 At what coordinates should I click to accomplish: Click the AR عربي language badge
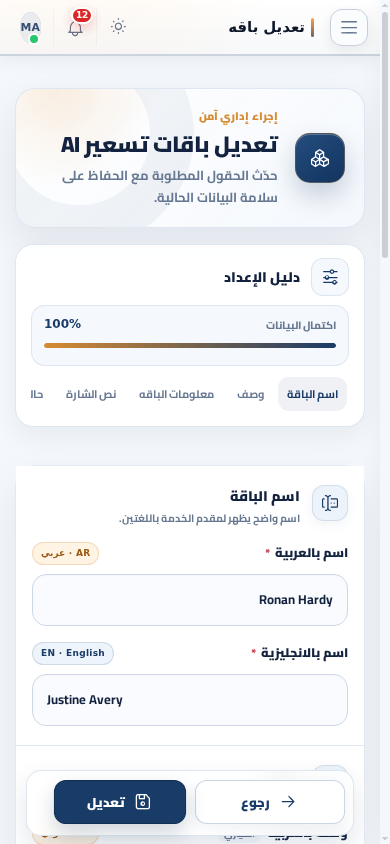click(x=66, y=553)
